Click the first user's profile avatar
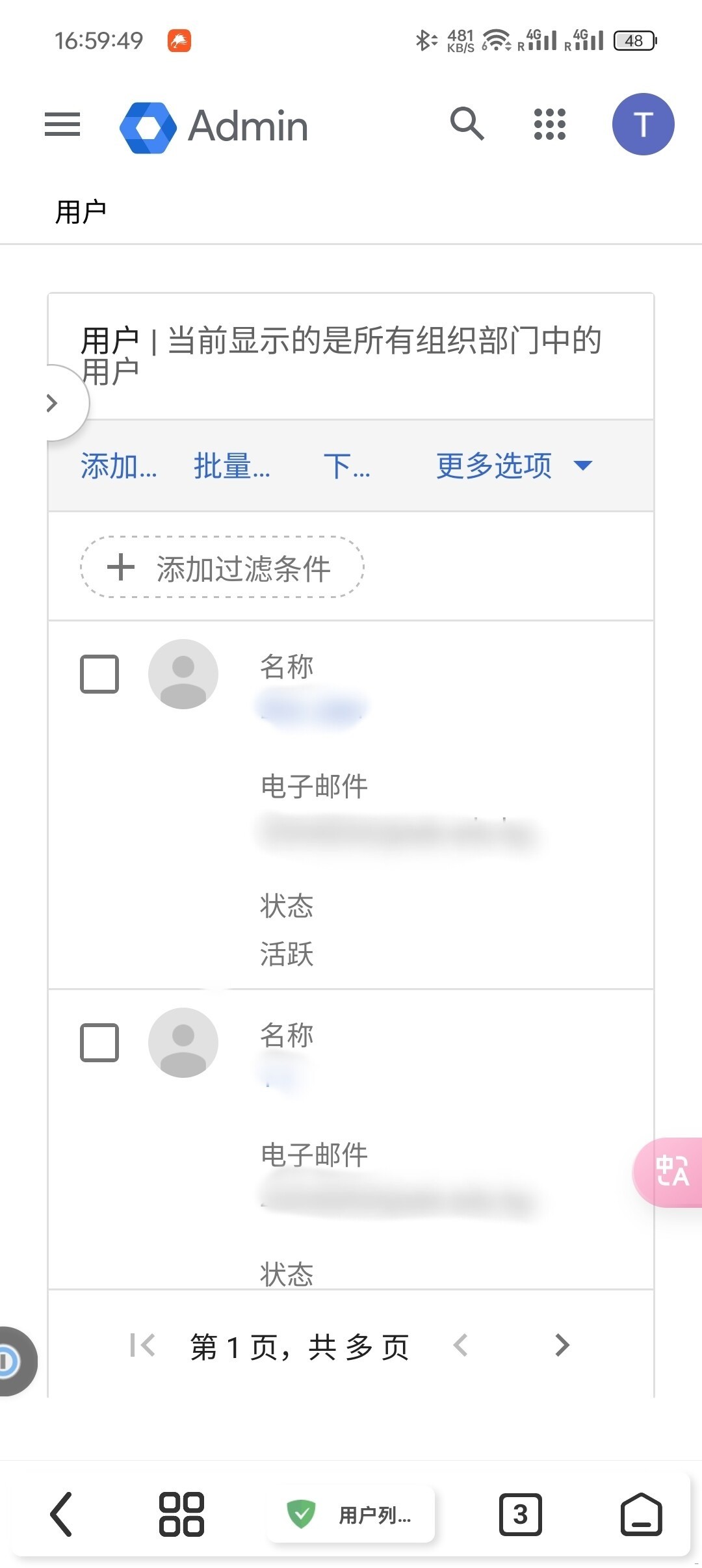This screenshot has width=702, height=1568. click(x=183, y=674)
